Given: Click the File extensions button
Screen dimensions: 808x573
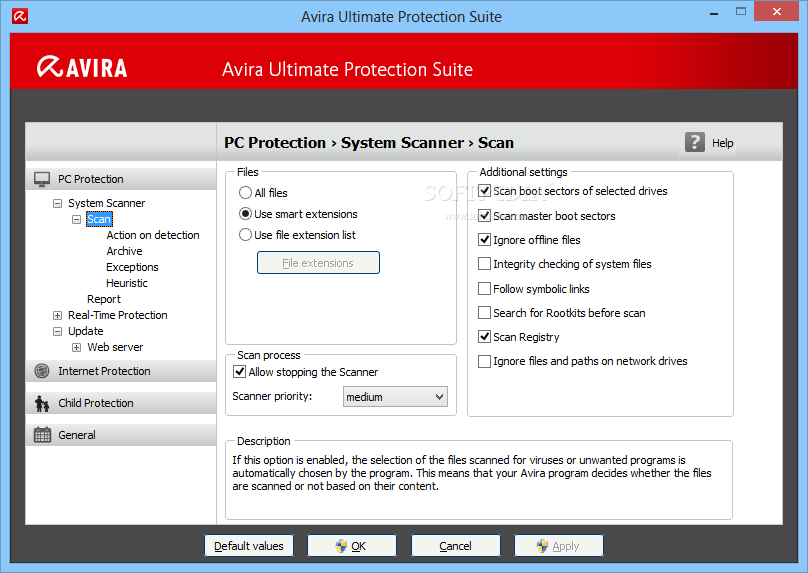Looking at the screenshot, I should (318, 263).
